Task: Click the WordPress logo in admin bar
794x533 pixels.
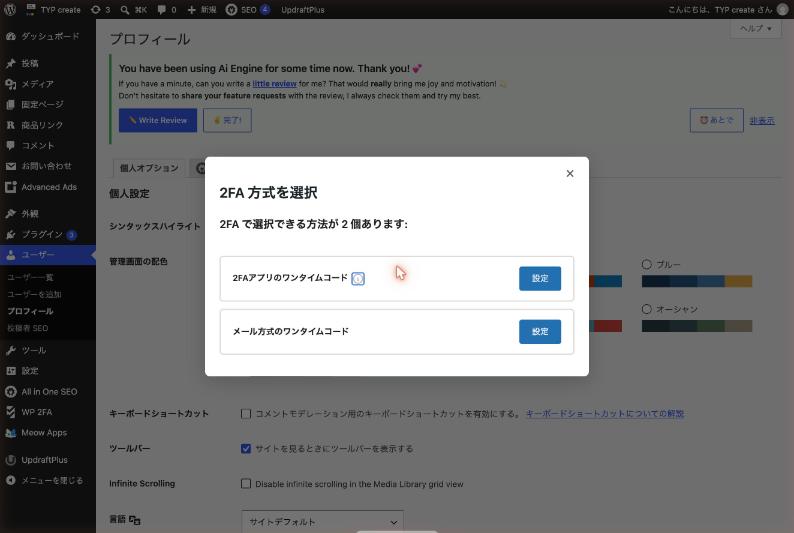Action: coord(10,10)
